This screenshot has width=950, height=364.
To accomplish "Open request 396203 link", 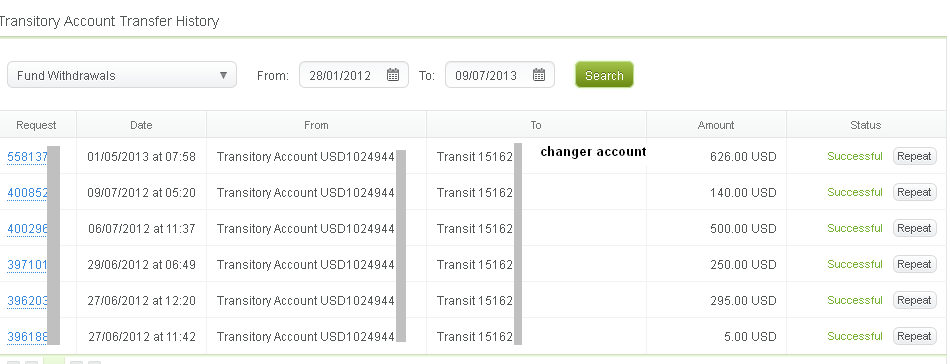I will pyautogui.click(x=27, y=300).
